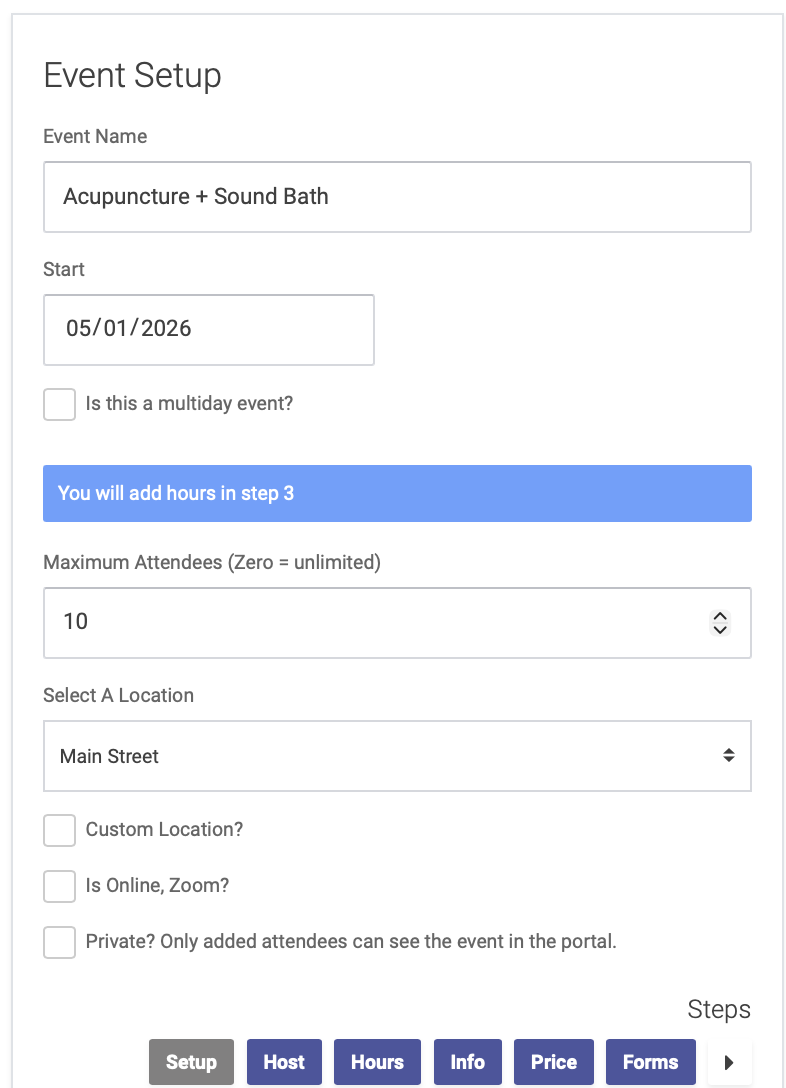Toggle the Is Online, Zoom checkbox
Viewport: 786px width, 1088px height.
[60, 886]
